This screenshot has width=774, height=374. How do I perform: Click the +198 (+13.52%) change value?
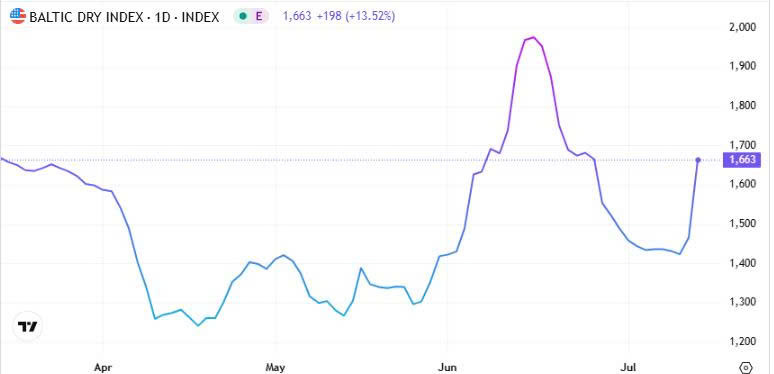point(355,16)
